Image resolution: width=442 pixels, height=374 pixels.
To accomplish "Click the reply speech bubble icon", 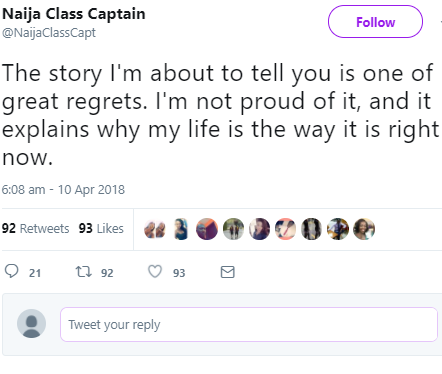I will [12, 271].
